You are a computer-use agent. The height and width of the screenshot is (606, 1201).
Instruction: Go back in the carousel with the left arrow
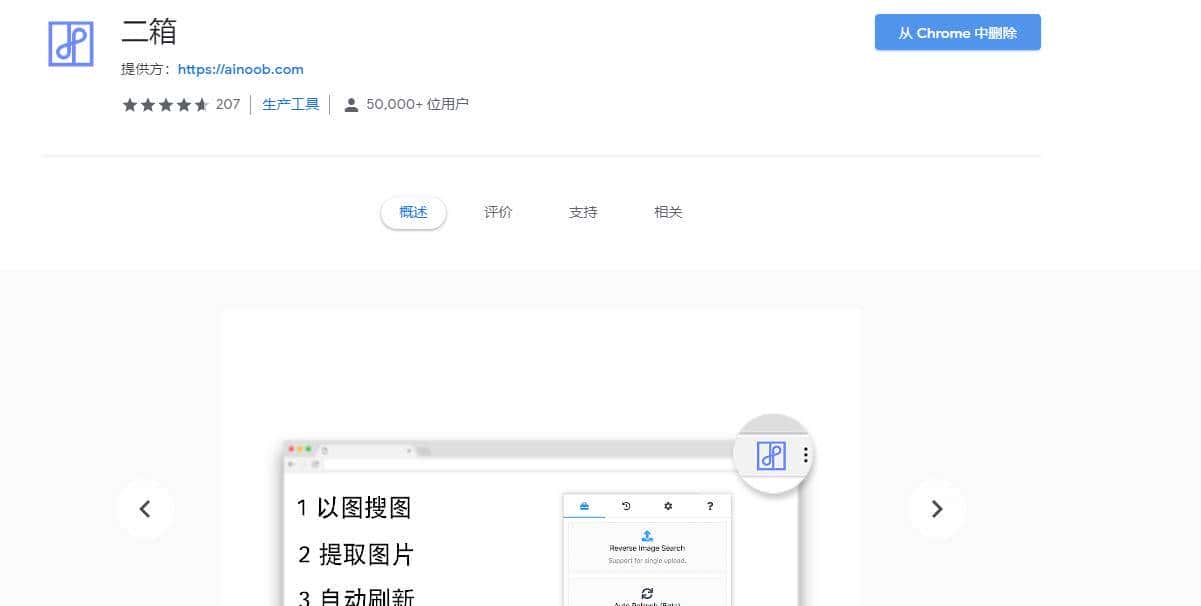click(145, 509)
